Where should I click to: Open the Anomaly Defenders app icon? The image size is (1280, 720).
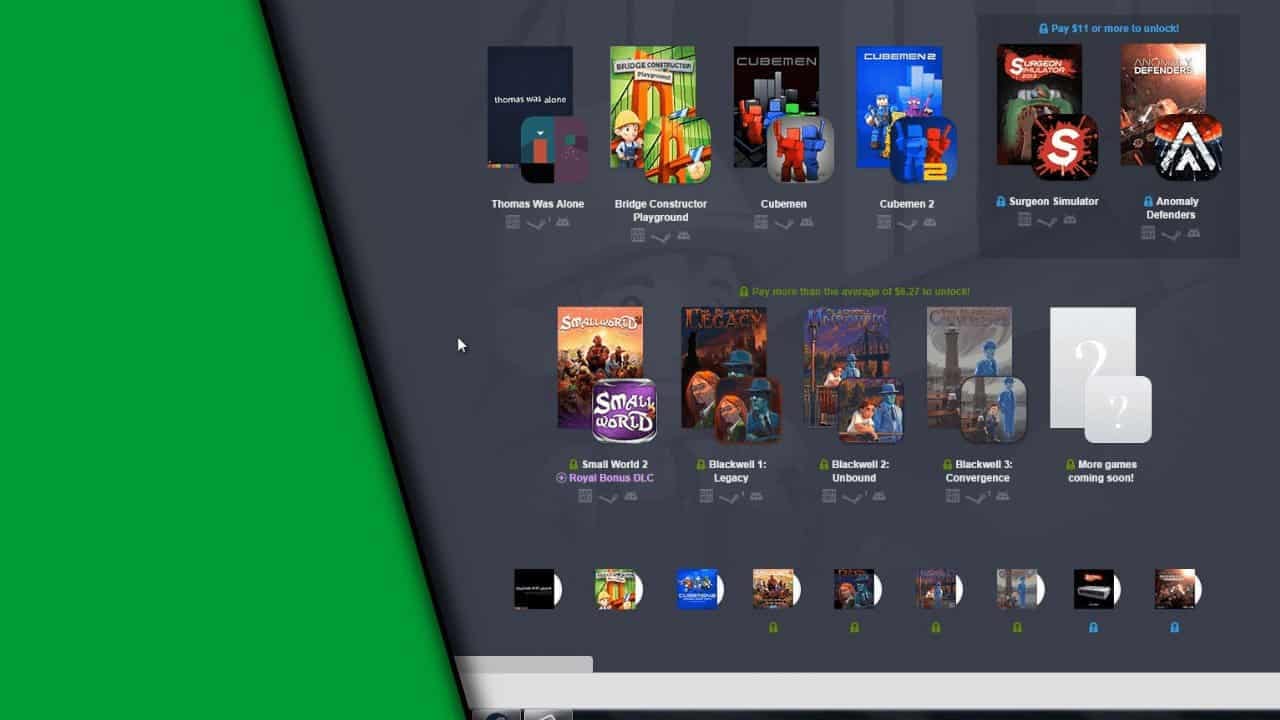[1188, 147]
